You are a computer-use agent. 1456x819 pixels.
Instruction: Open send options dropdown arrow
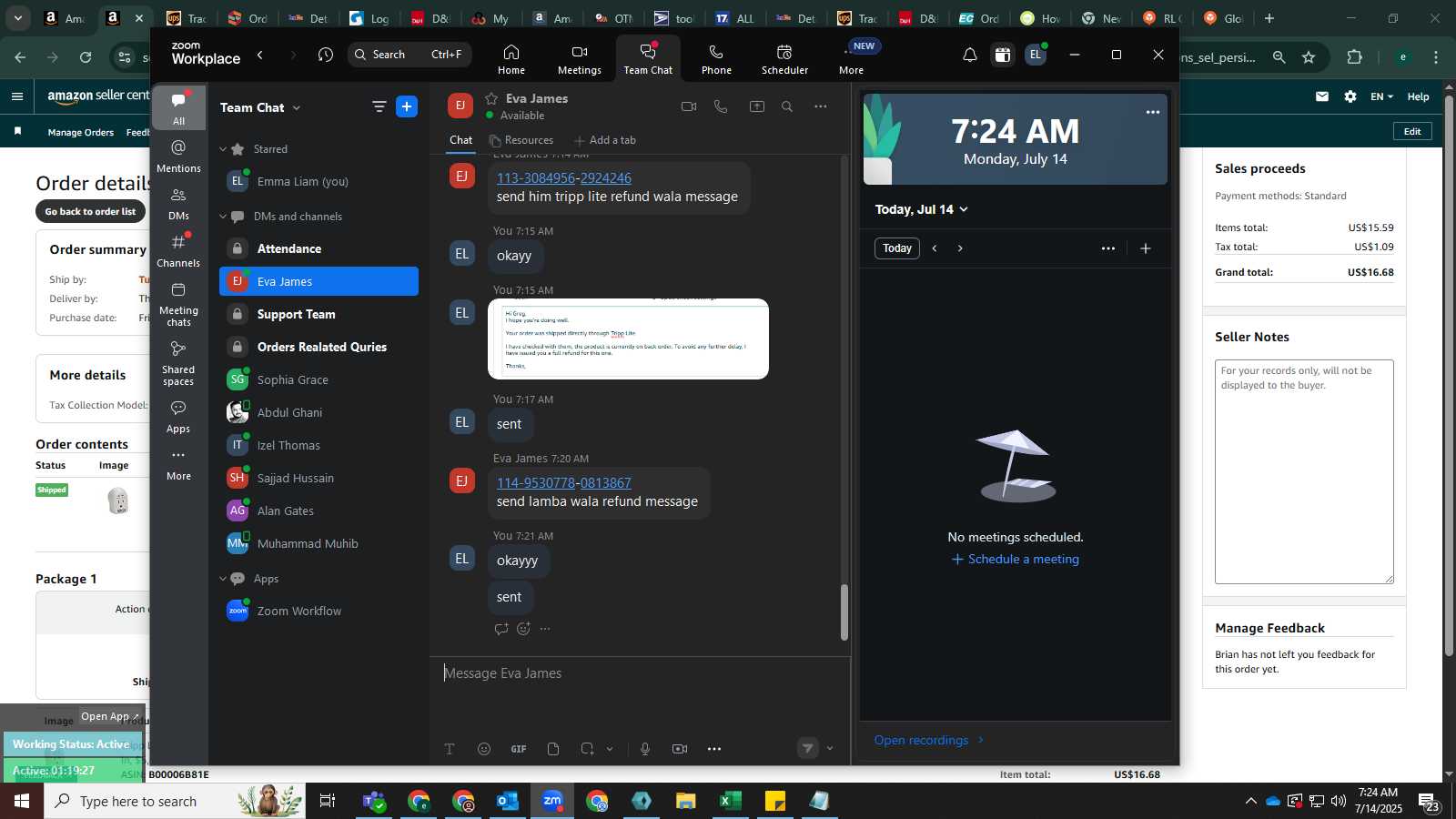pos(829,749)
